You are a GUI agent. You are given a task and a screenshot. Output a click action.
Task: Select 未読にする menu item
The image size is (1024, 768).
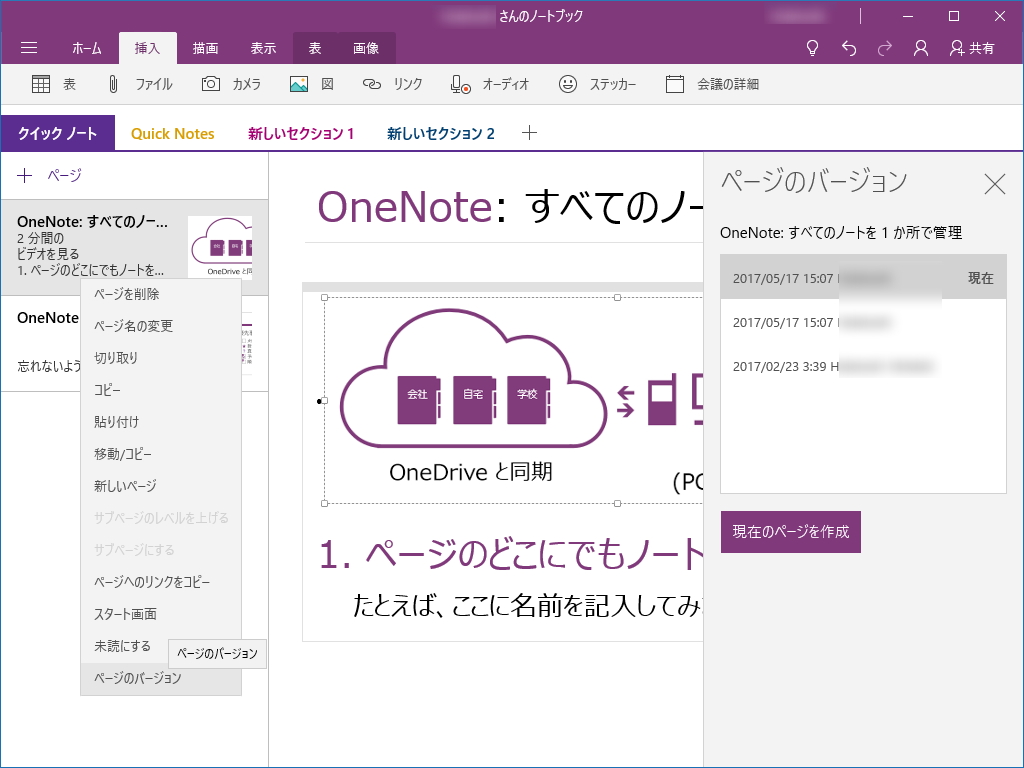coord(124,646)
